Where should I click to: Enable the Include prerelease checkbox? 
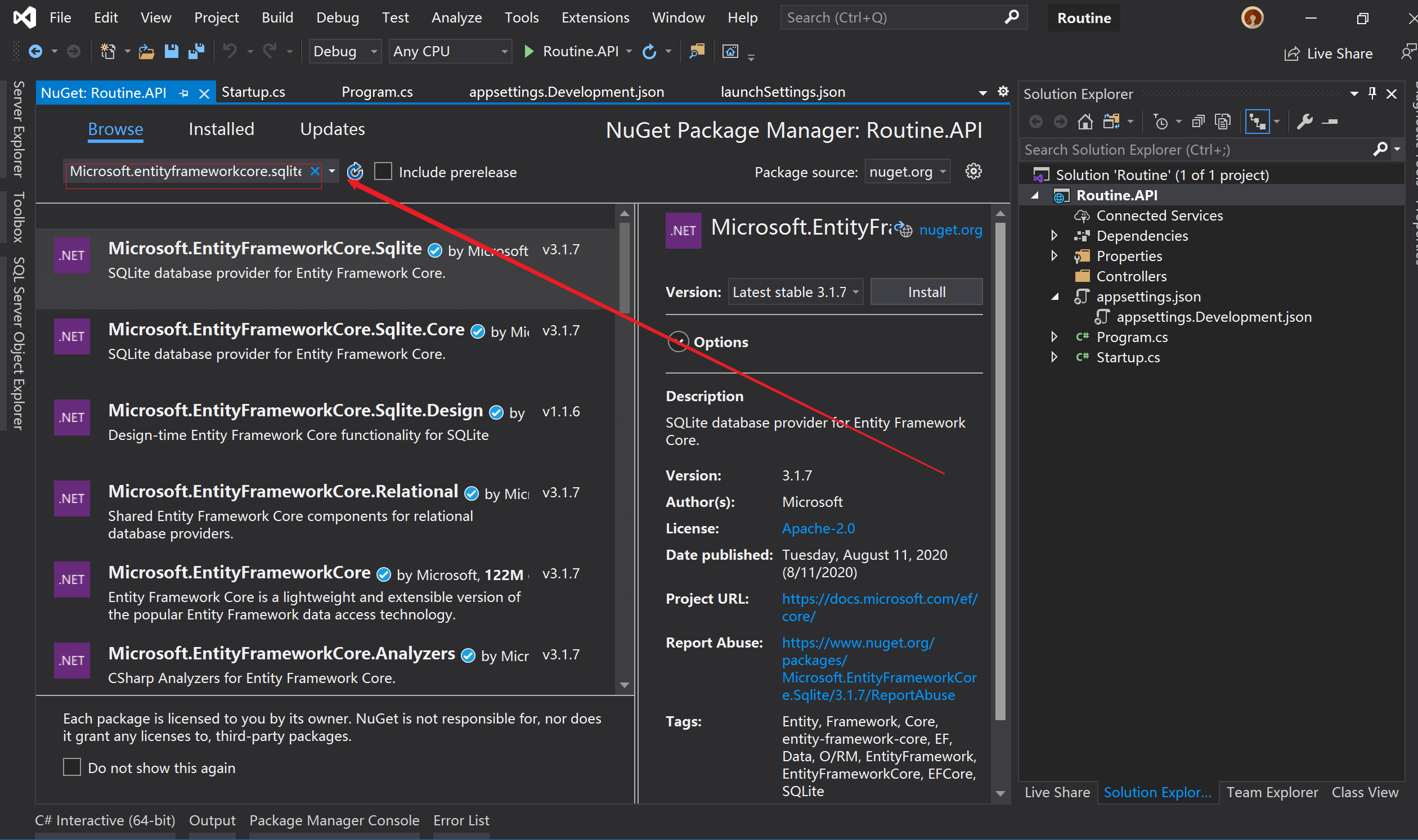point(383,172)
